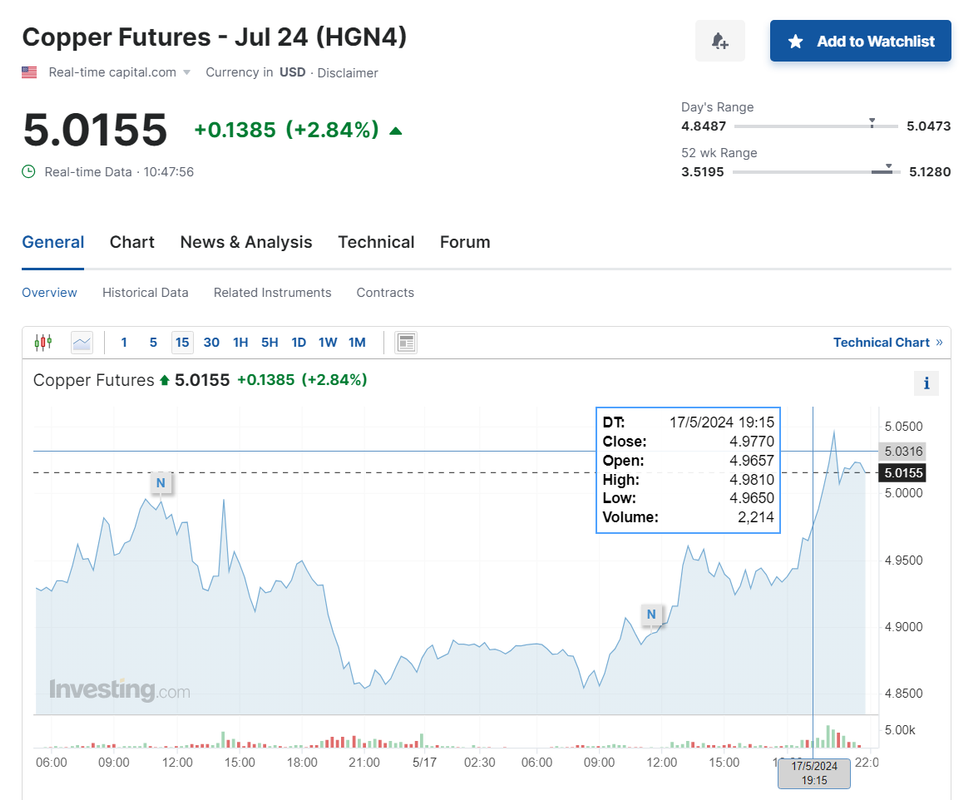This screenshot has width=969, height=800.
Task: Switch to the General tab
Action: 53,242
